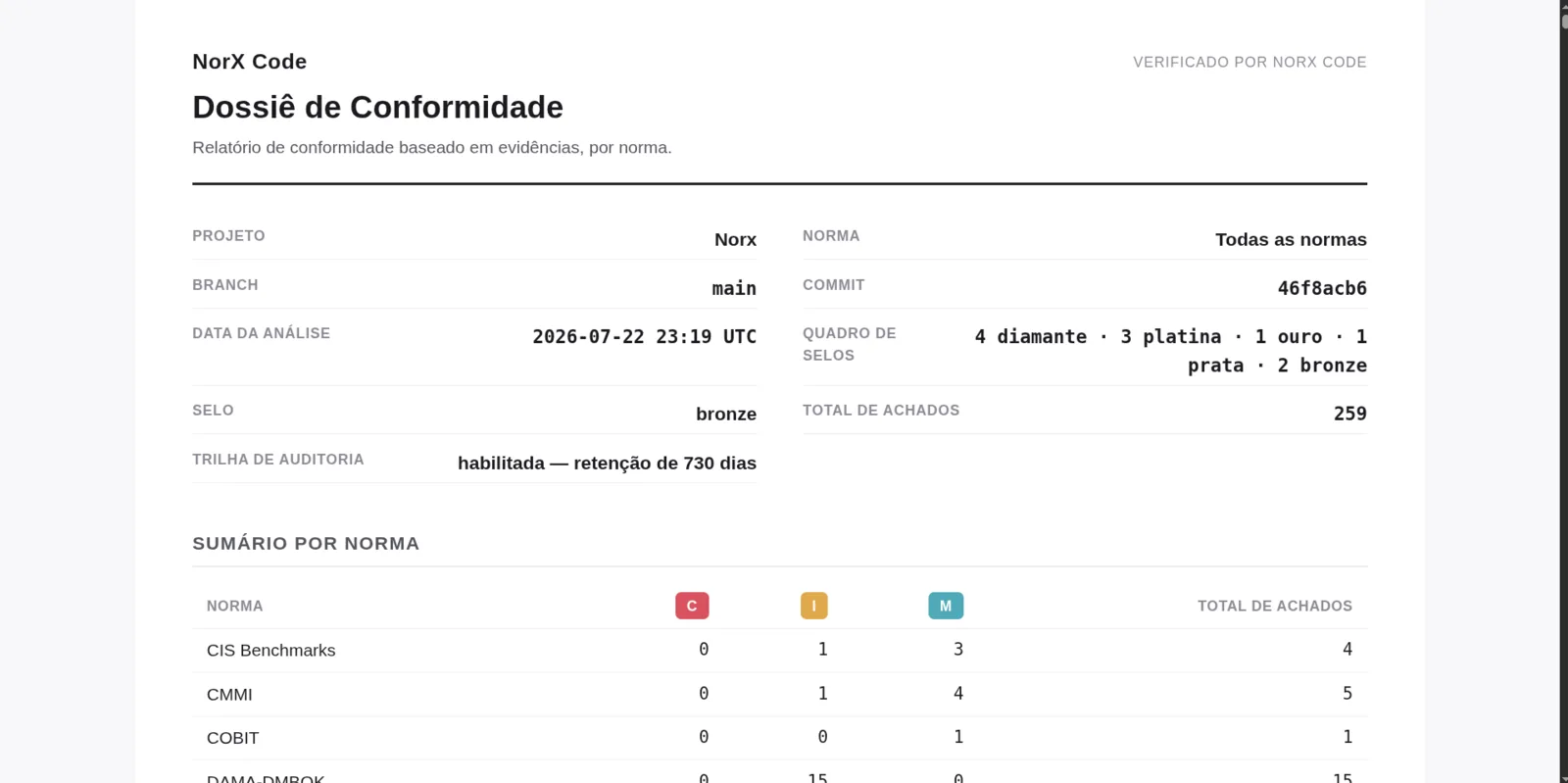Click the page vertical scrollbar
This screenshot has height=783, width=1568.
coord(1564,392)
